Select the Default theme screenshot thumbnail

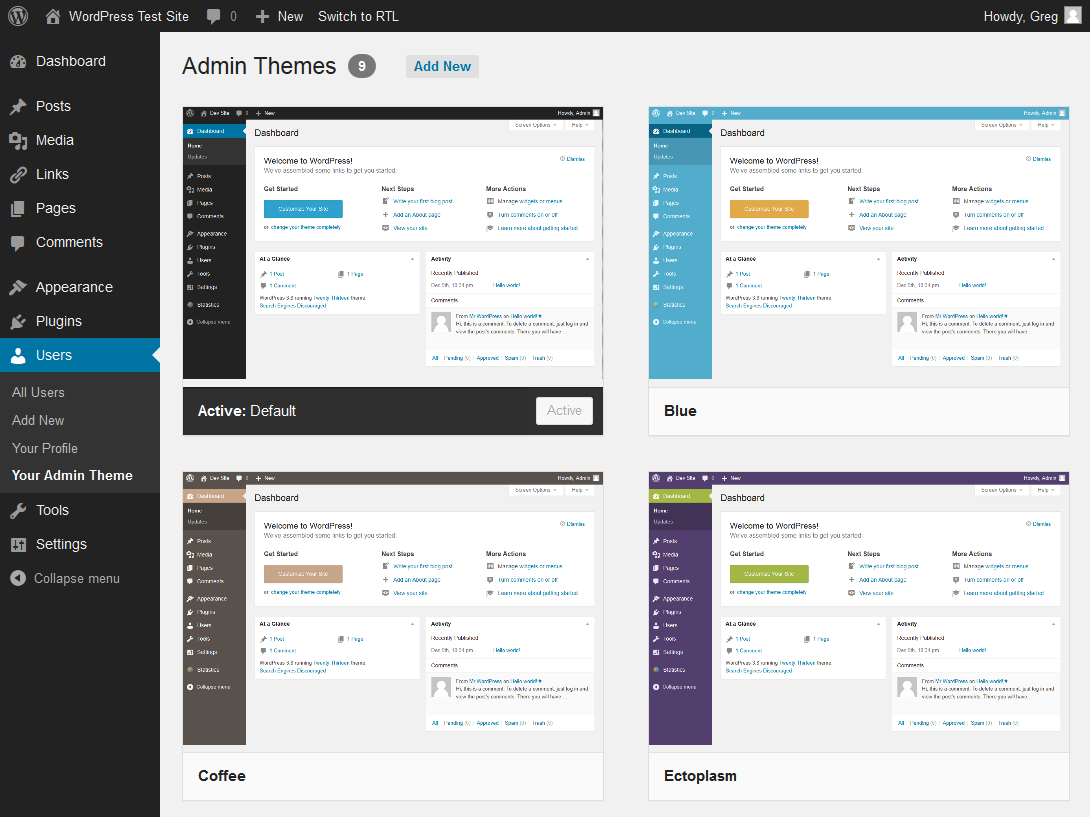point(393,243)
